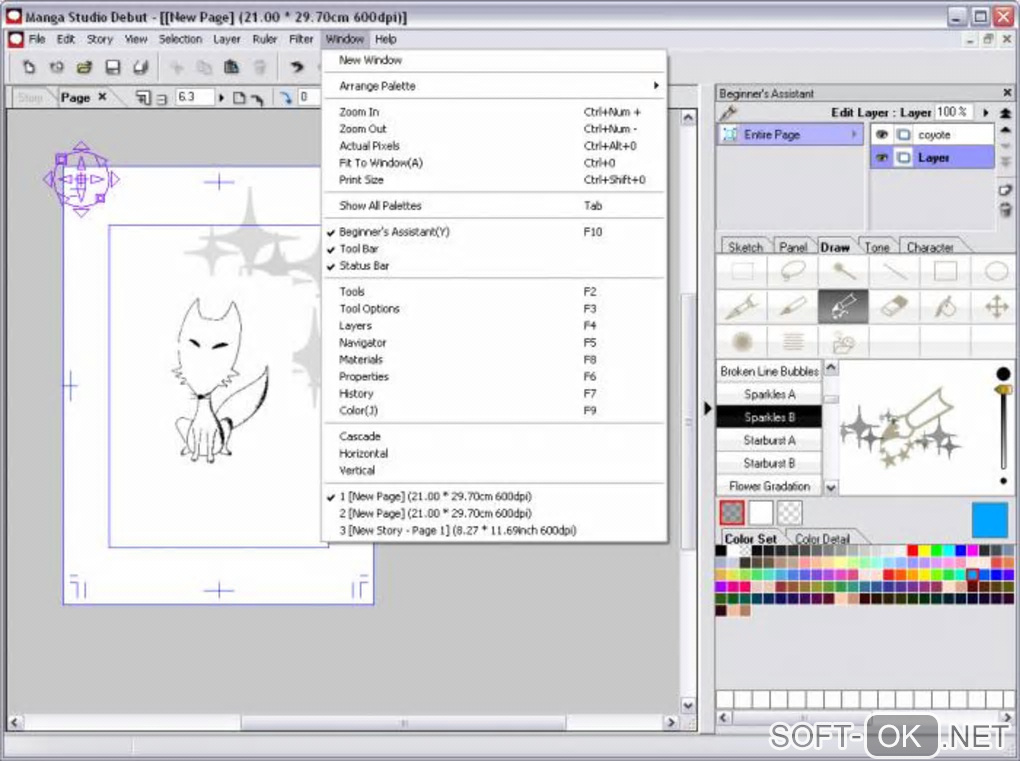1020x761 pixels.
Task: Switch to the Tone tab
Action: click(x=876, y=247)
